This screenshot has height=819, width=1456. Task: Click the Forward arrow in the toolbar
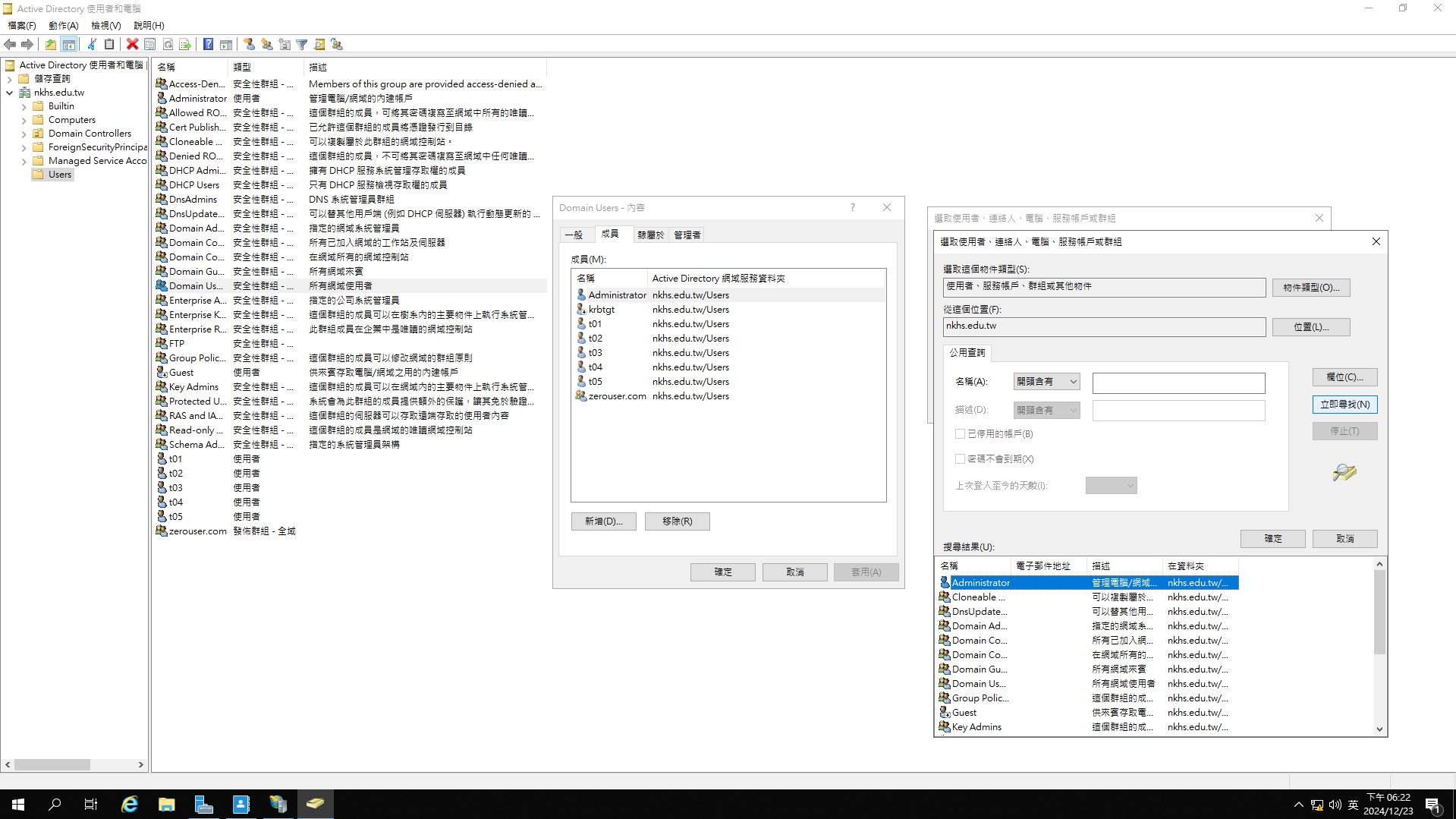27,45
